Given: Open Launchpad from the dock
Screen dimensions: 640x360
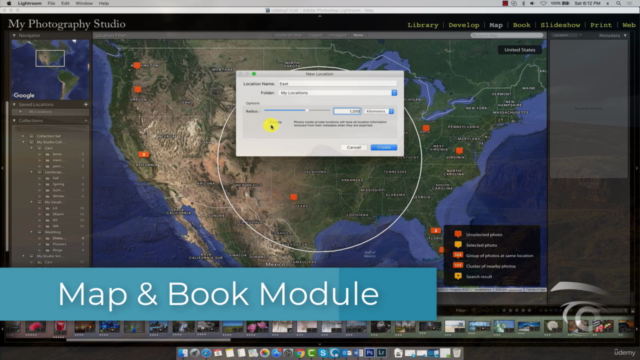Looking at the screenshot, I should 195,353.
